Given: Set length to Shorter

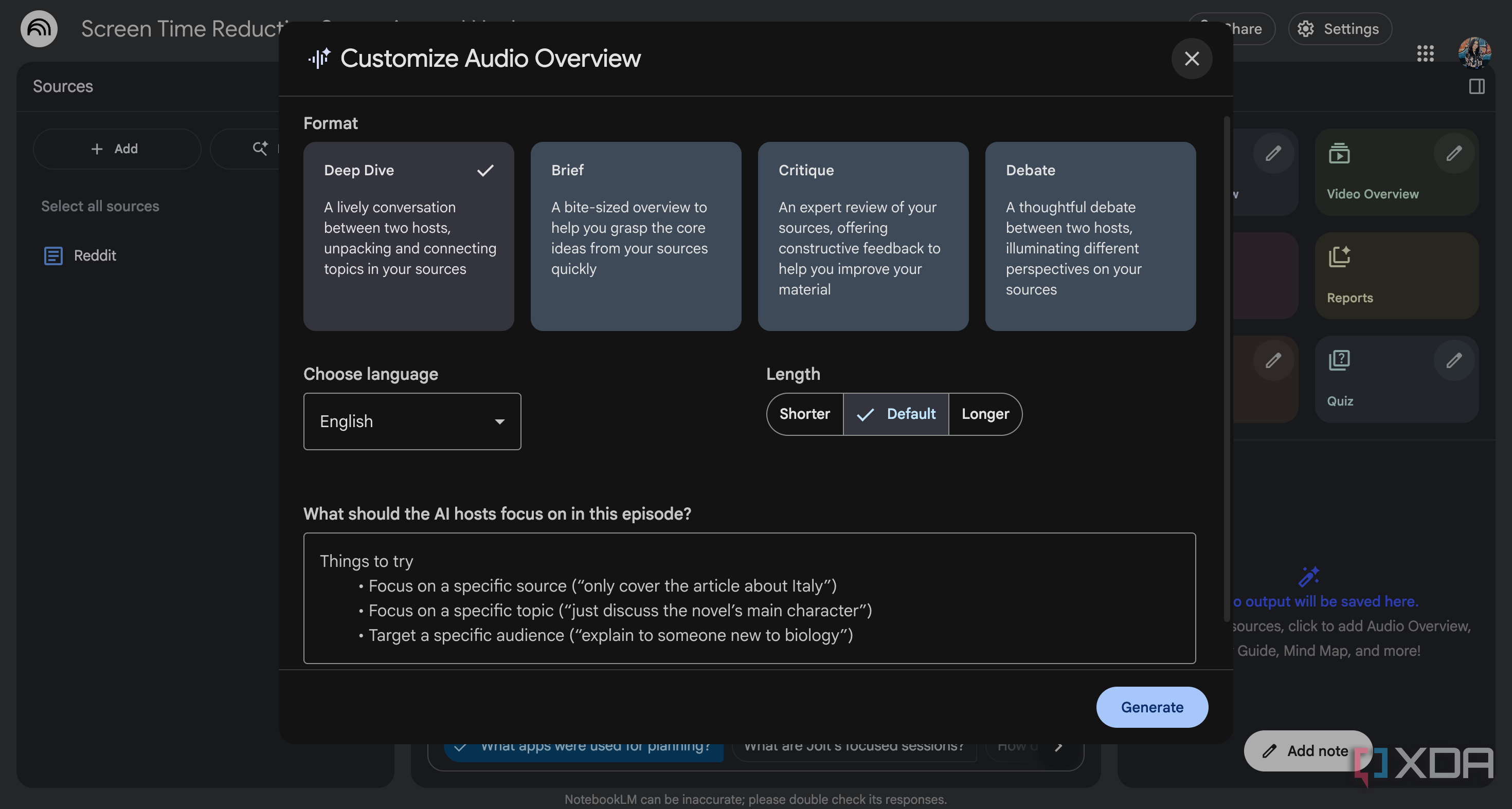Looking at the screenshot, I should point(805,414).
